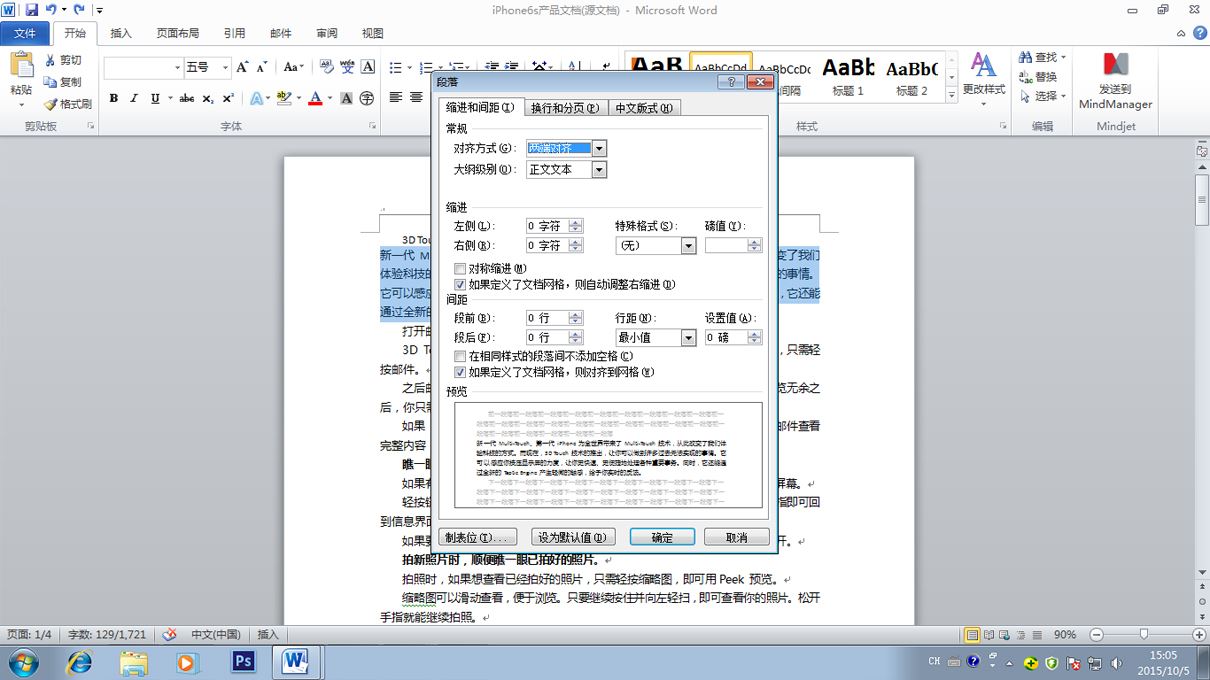Check 在相同样式的段落间不添加空格 checkbox
The width and height of the screenshot is (1210, 680).
[x=460, y=356]
